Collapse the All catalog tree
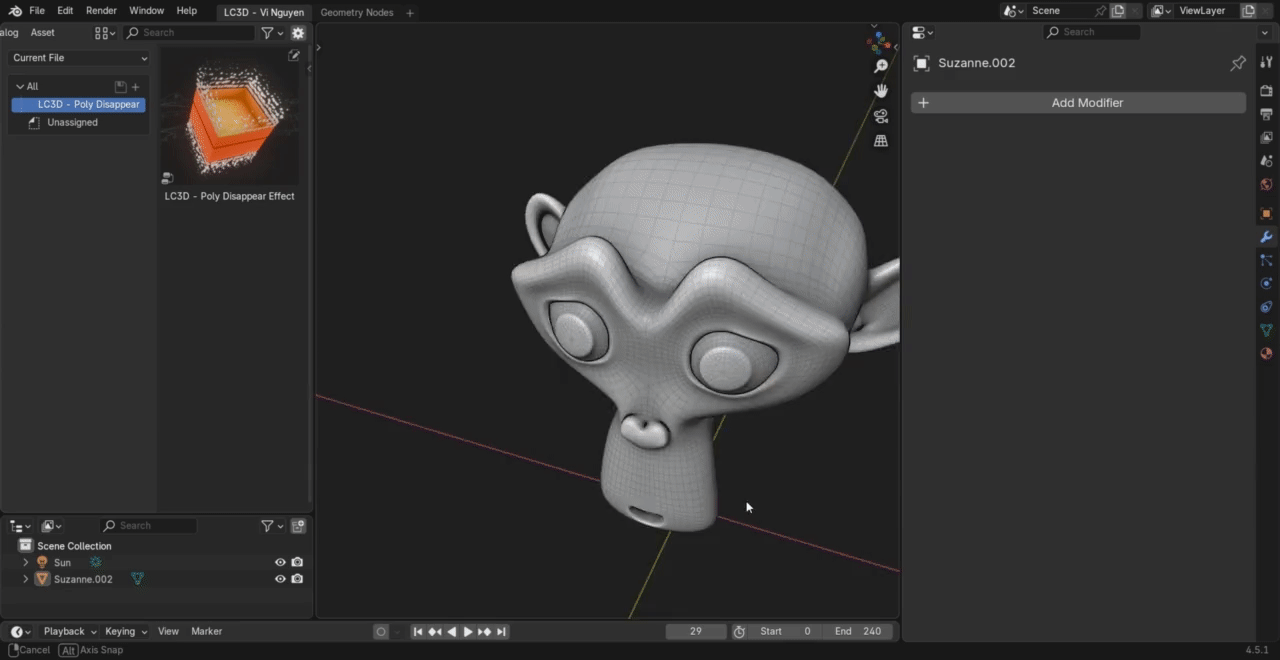This screenshot has height=660, width=1280. (20, 87)
